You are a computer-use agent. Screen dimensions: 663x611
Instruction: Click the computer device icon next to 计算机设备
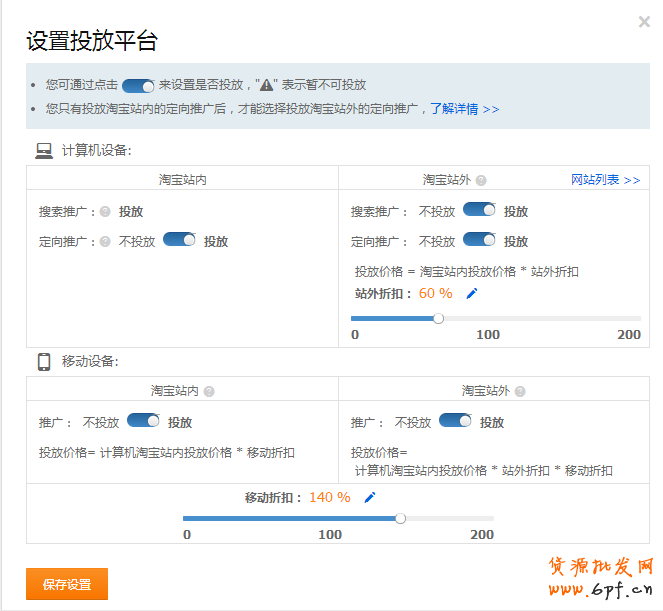click(44, 151)
